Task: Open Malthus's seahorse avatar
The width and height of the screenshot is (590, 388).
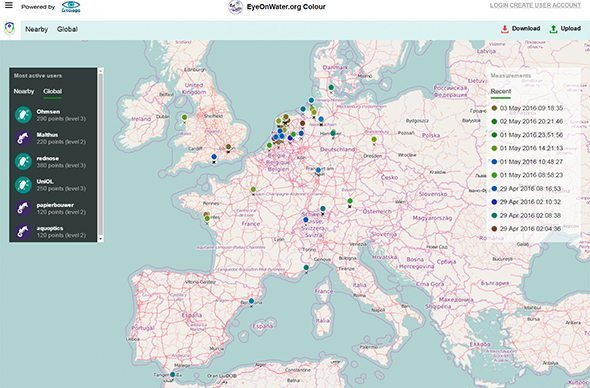Action: coord(23,138)
